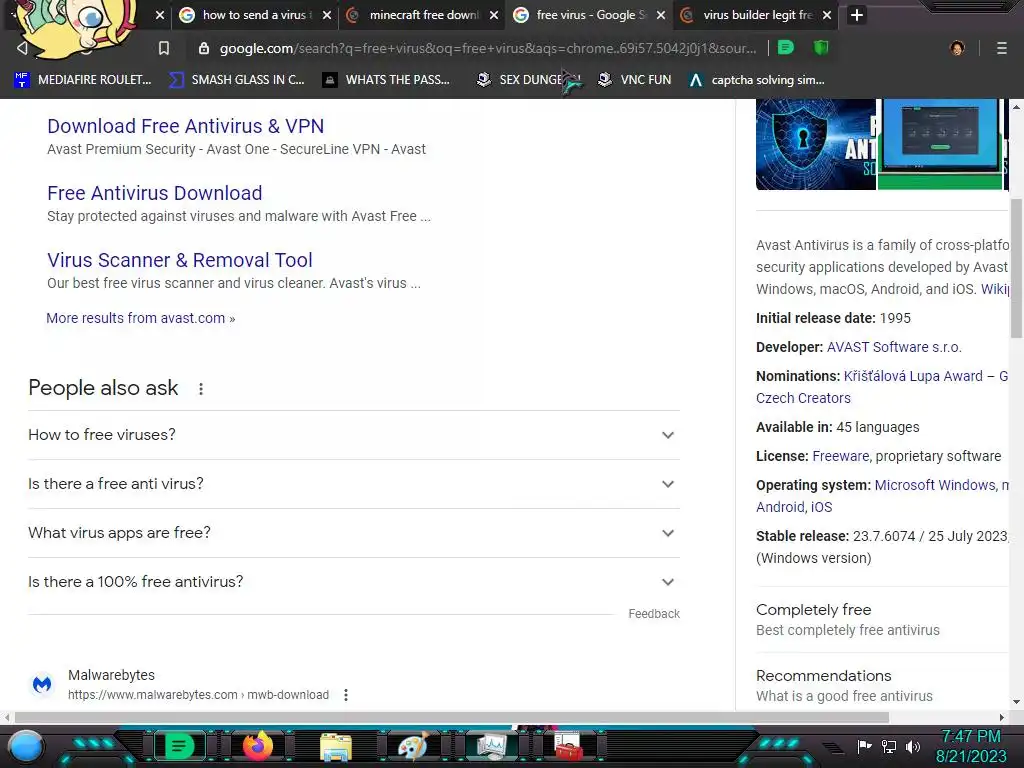Screen dimensions: 1024x768
Task: Expand 'Is there a 100% free antivirus?'
Action: point(354,582)
